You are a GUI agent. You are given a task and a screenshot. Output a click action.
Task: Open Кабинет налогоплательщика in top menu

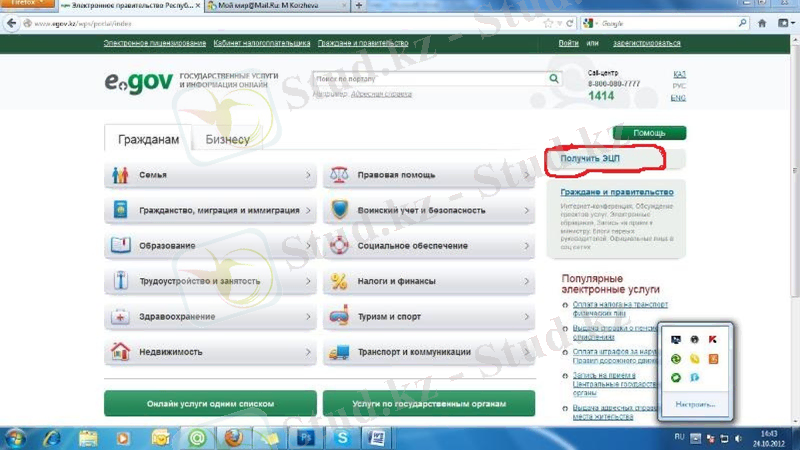262,43
